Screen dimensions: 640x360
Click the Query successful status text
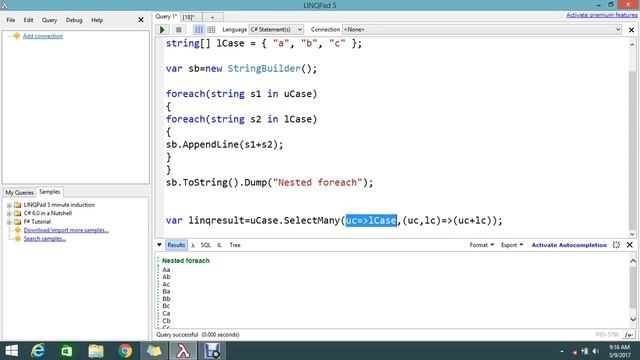198,335
